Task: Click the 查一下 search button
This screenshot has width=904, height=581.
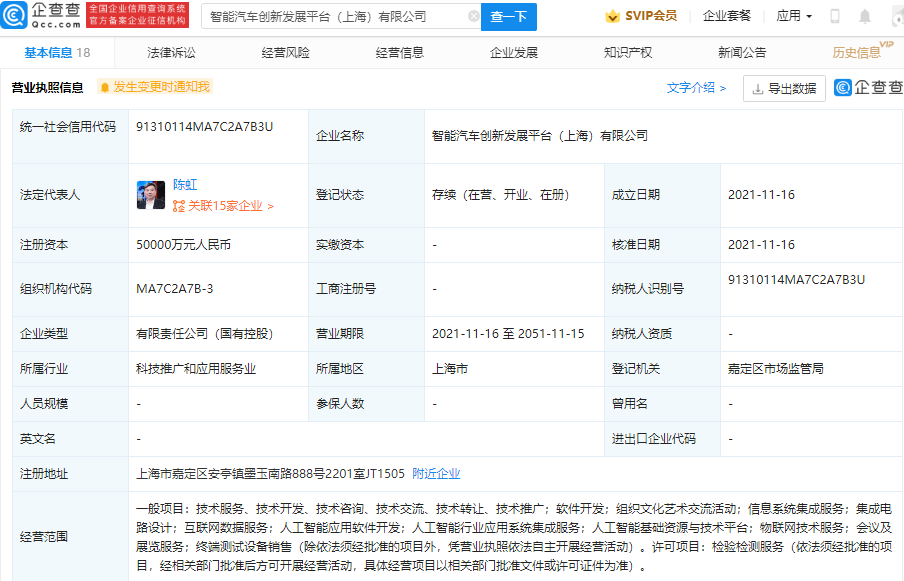Action: click(x=509, y=17)
